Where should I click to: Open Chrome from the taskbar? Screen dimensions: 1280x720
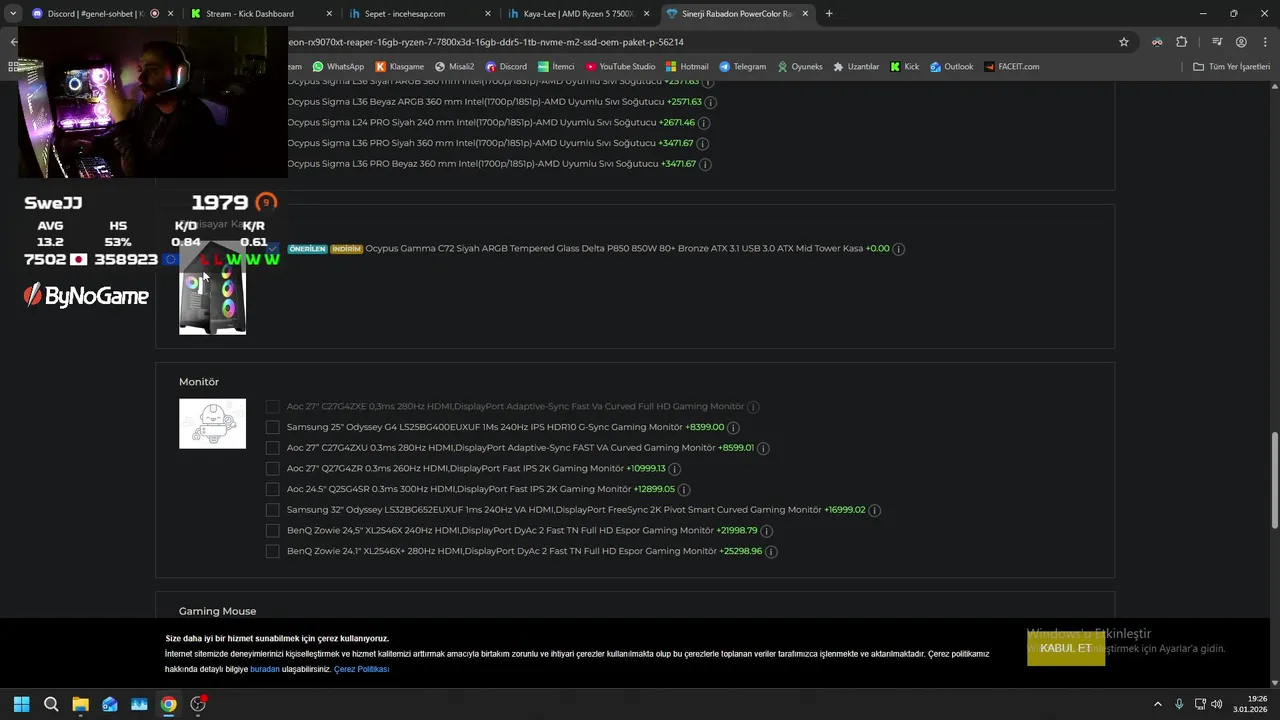(168, 704)
